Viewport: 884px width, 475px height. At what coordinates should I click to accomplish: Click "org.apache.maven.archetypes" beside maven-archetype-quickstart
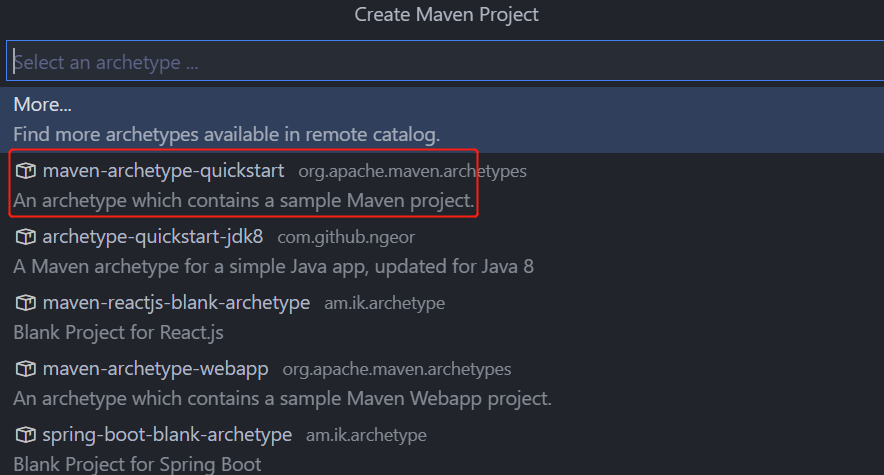click(413, 171)
